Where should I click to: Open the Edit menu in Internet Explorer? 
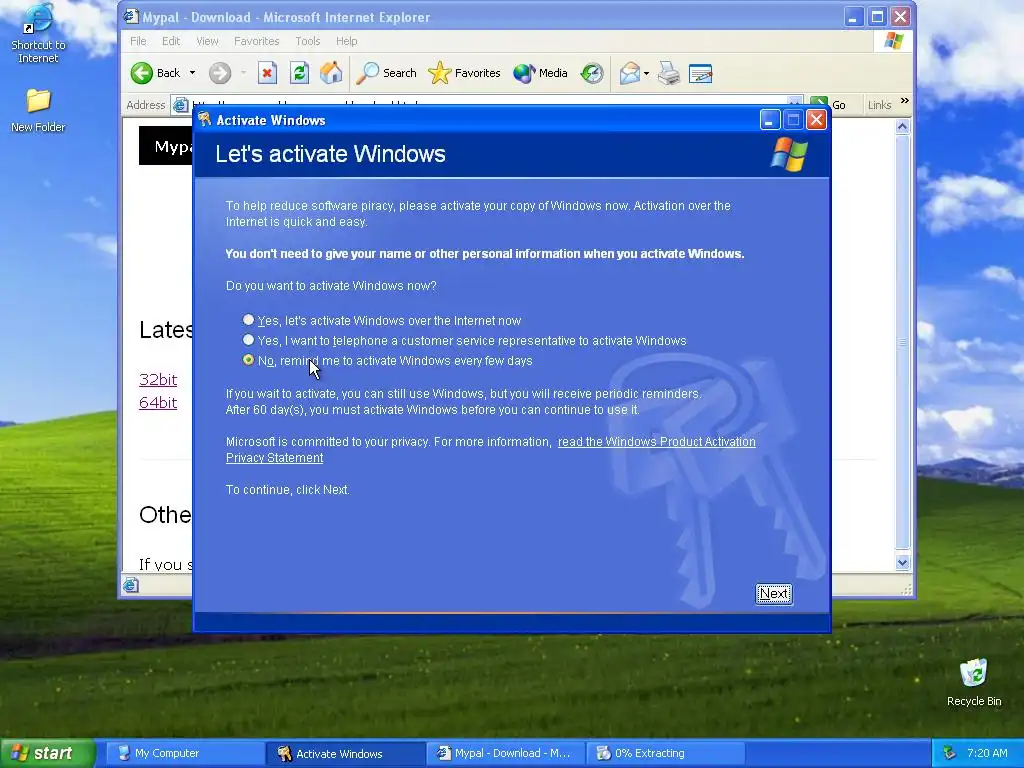coord(170,41)
